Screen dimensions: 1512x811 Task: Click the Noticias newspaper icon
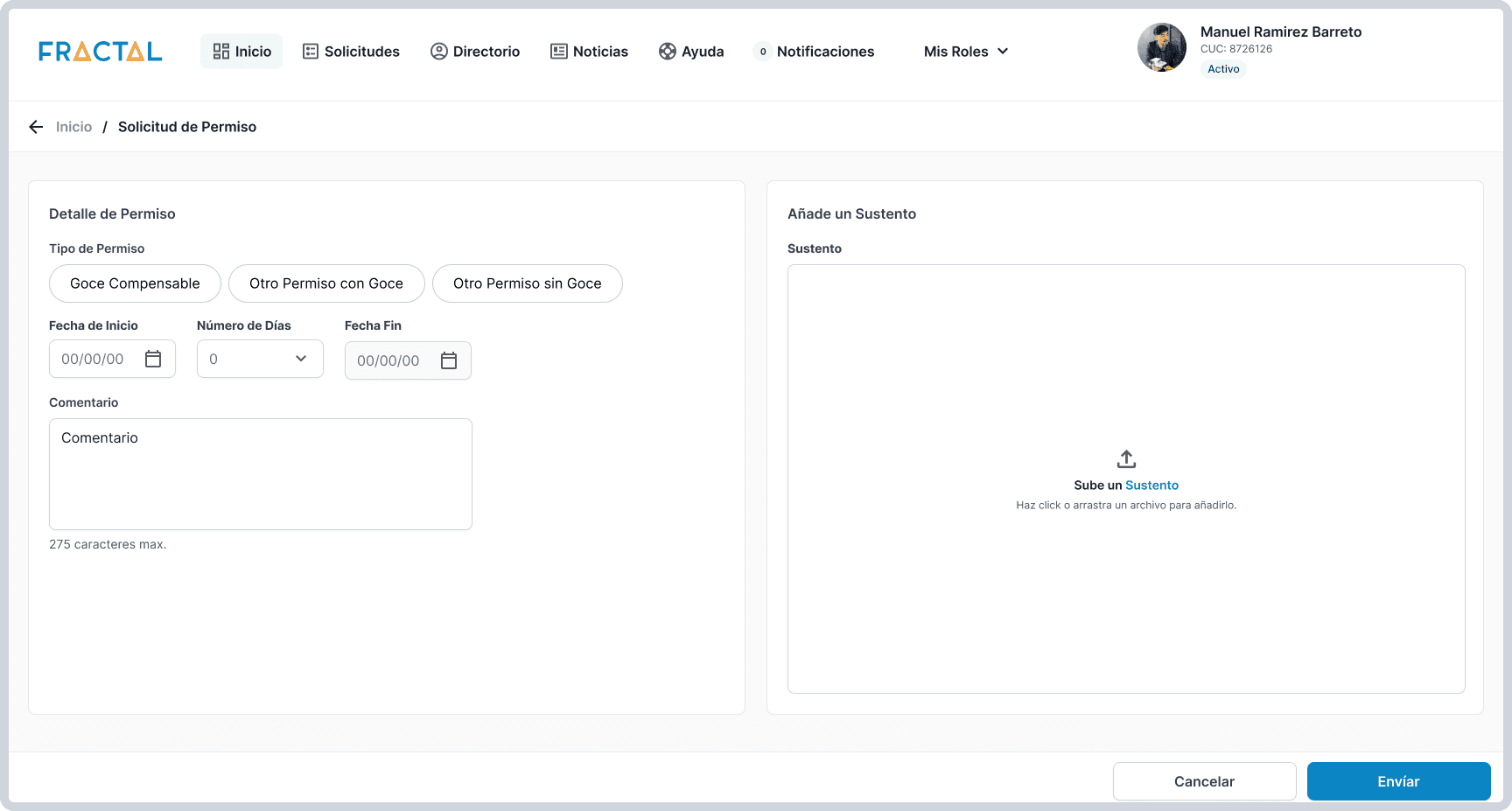click(x=559, y=52)
